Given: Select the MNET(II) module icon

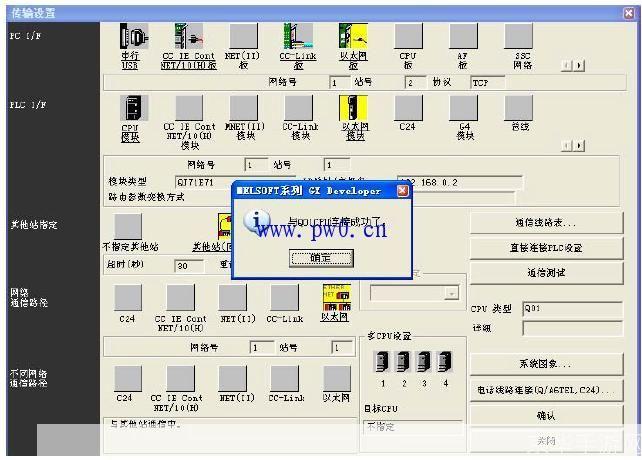Looking at the screenshot, I should [244, 108].
